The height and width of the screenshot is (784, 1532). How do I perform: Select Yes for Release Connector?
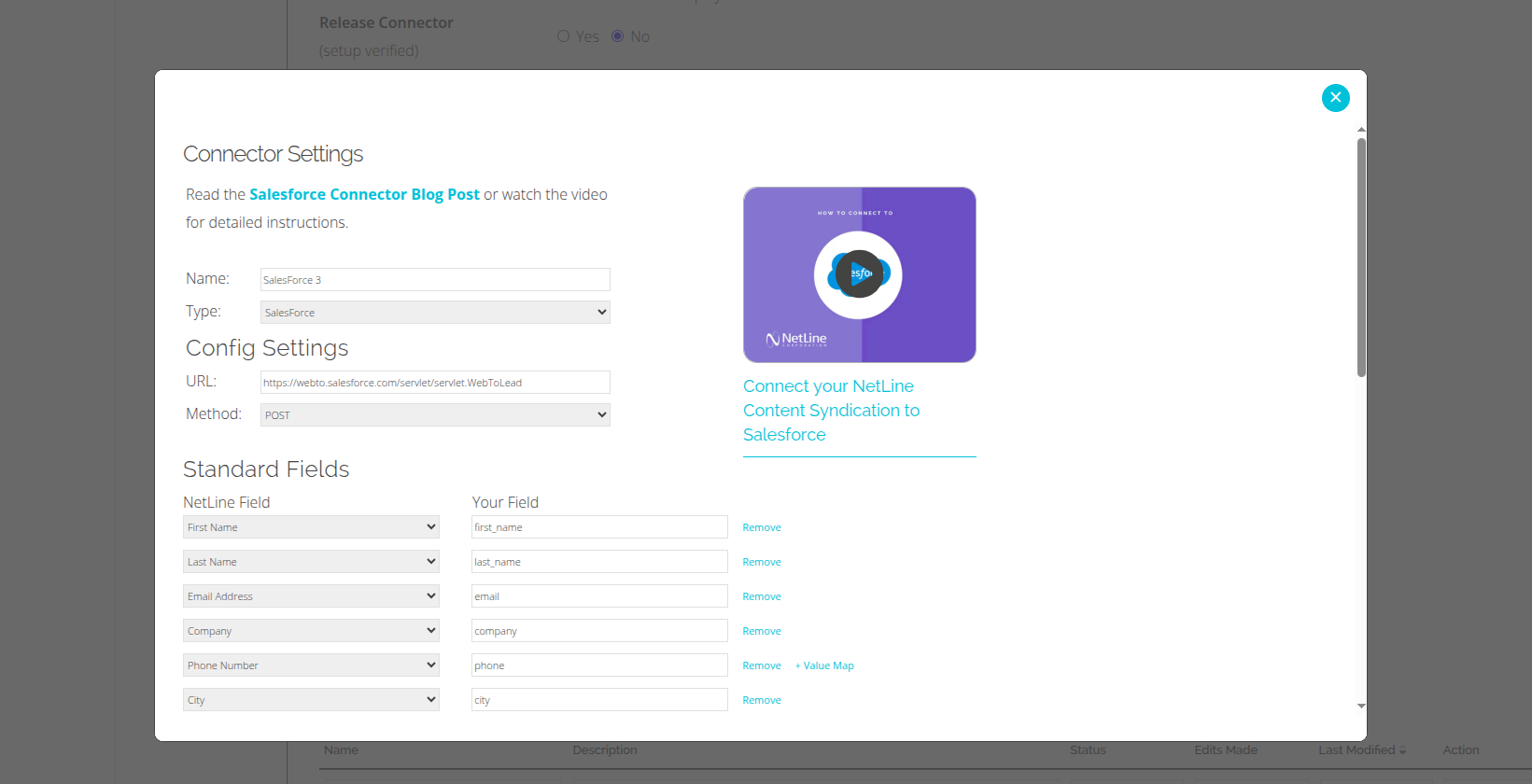pyautogui.click(x=563, y=36)
